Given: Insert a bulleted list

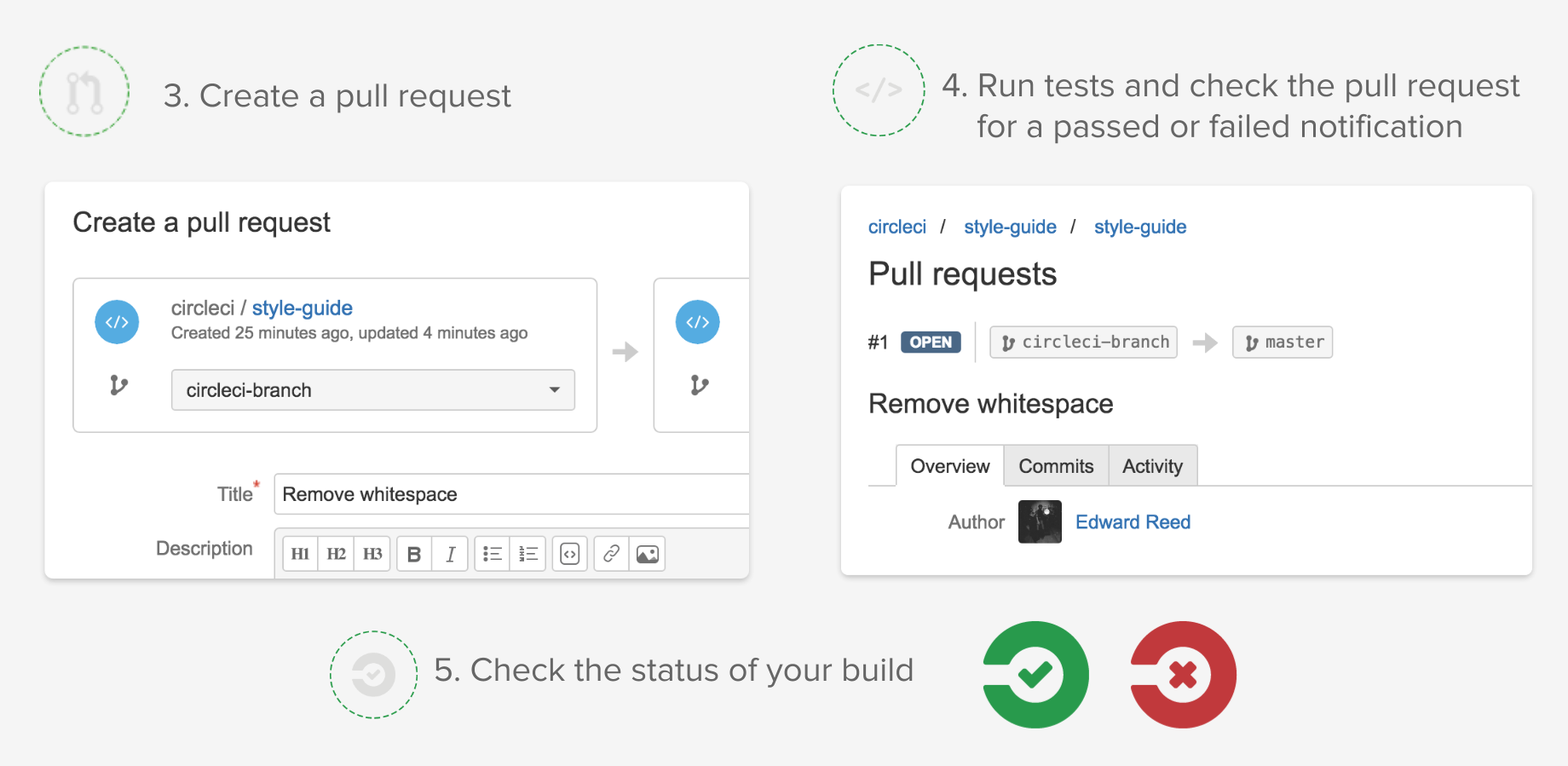Looking at the screenshot, I should click(492, 554).
